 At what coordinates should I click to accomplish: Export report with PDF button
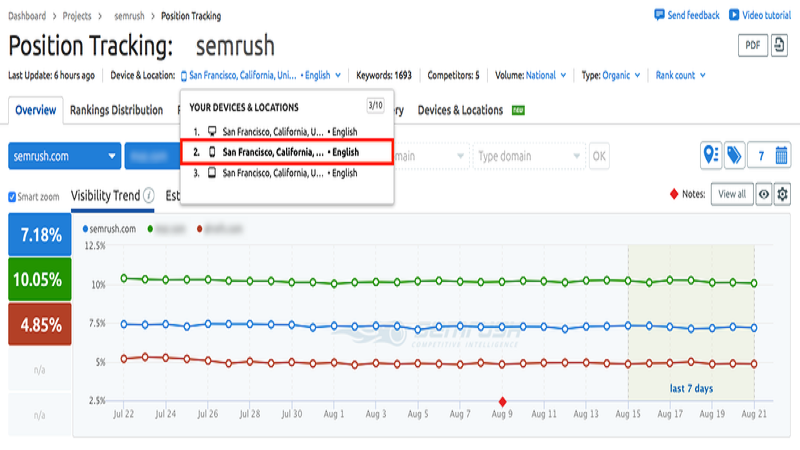pos(753,45)
